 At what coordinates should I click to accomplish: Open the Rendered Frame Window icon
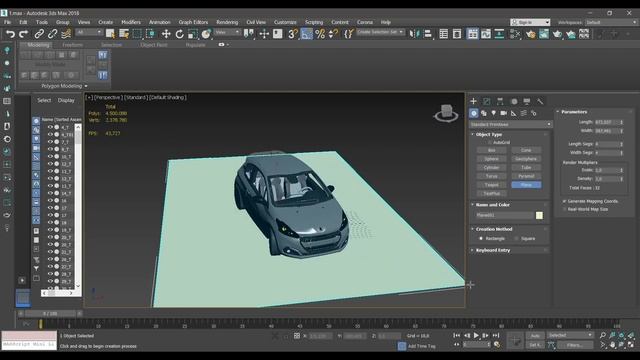544,34
